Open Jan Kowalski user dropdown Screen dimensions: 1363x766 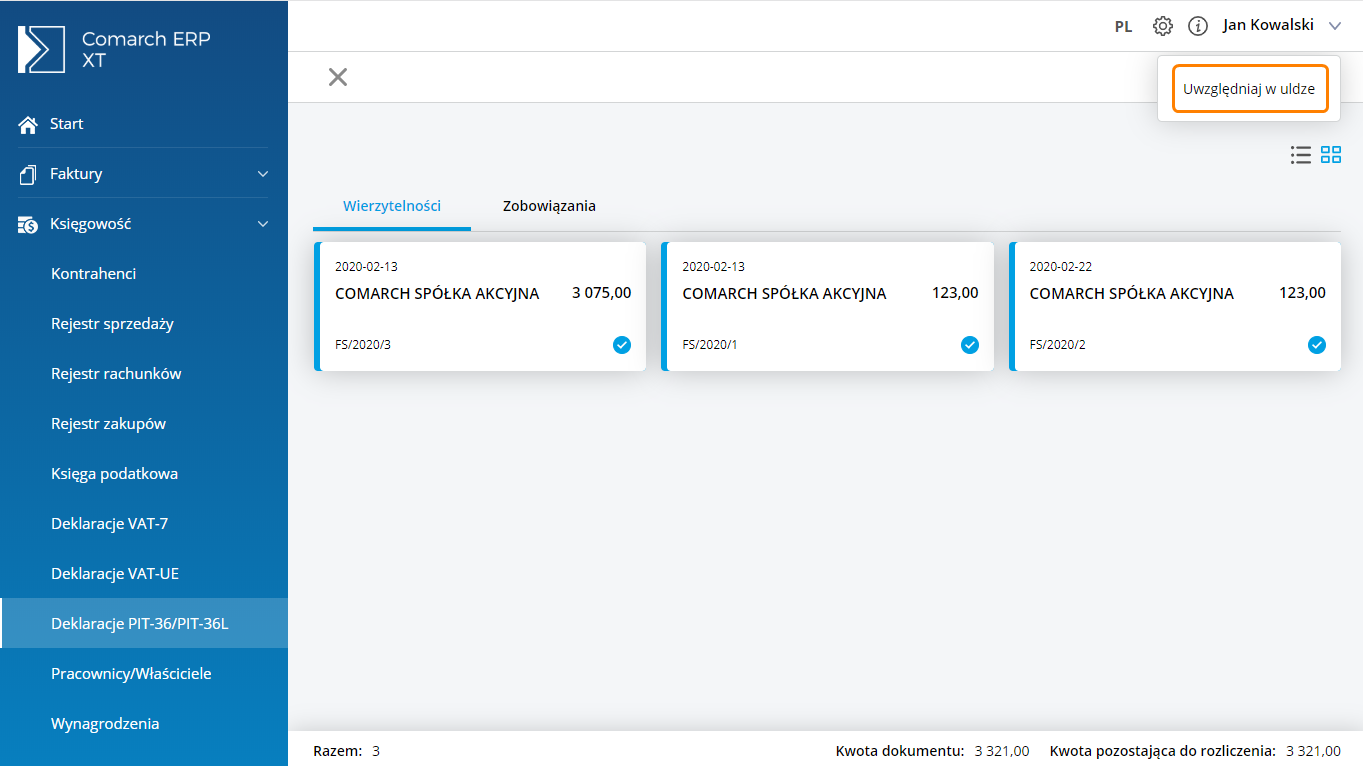pyautogui.click(x=1335, y=26)
